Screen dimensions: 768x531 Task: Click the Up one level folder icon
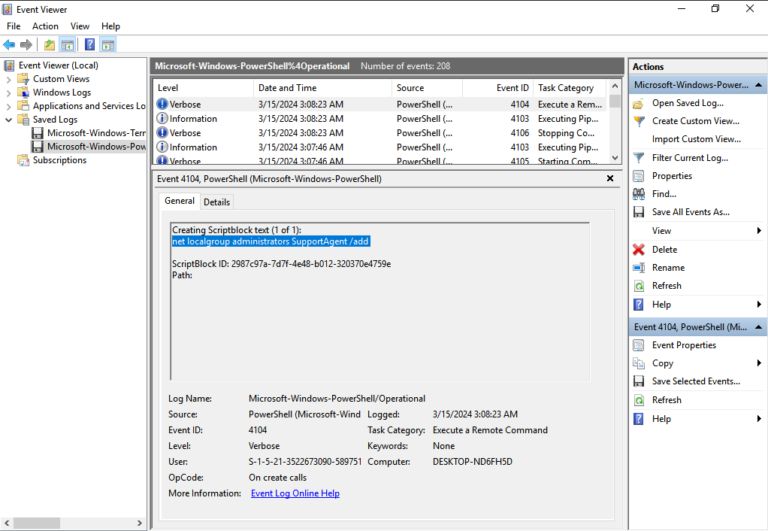click(x=49, y=45)
